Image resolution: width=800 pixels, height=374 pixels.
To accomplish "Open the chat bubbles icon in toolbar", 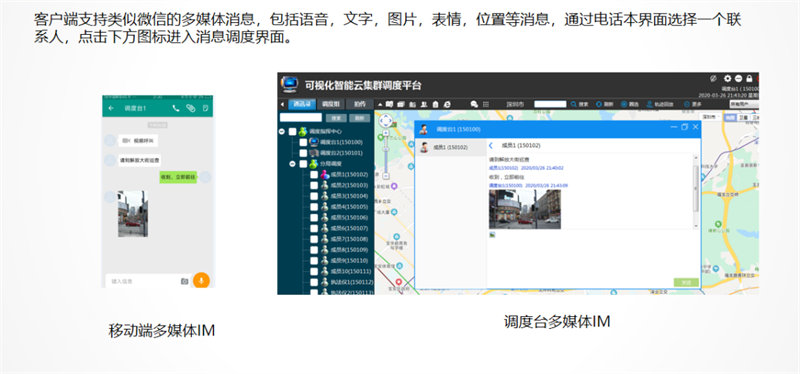I will (x=474, y=104).
